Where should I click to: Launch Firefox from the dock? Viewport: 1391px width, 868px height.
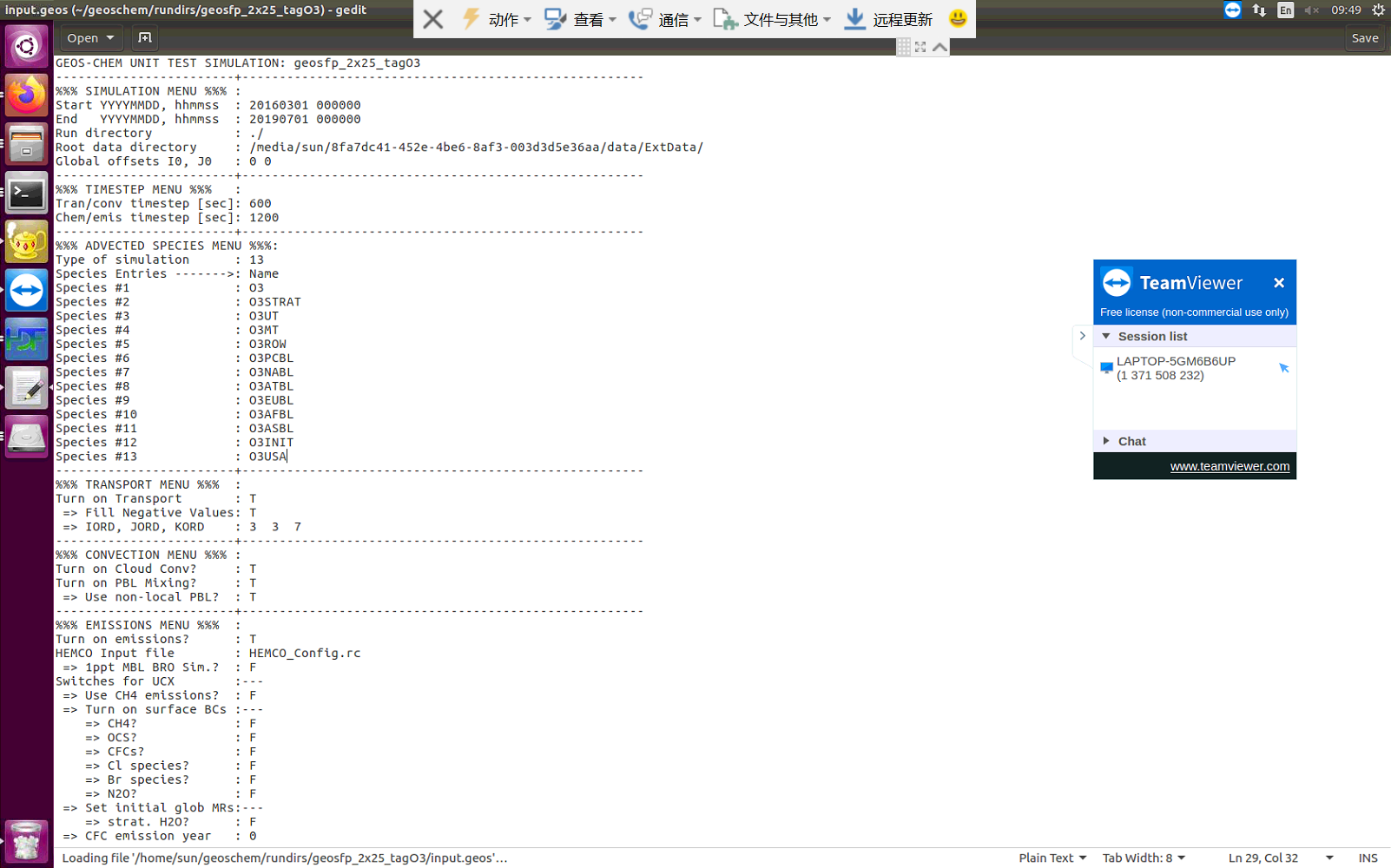[x=26, y=95]
